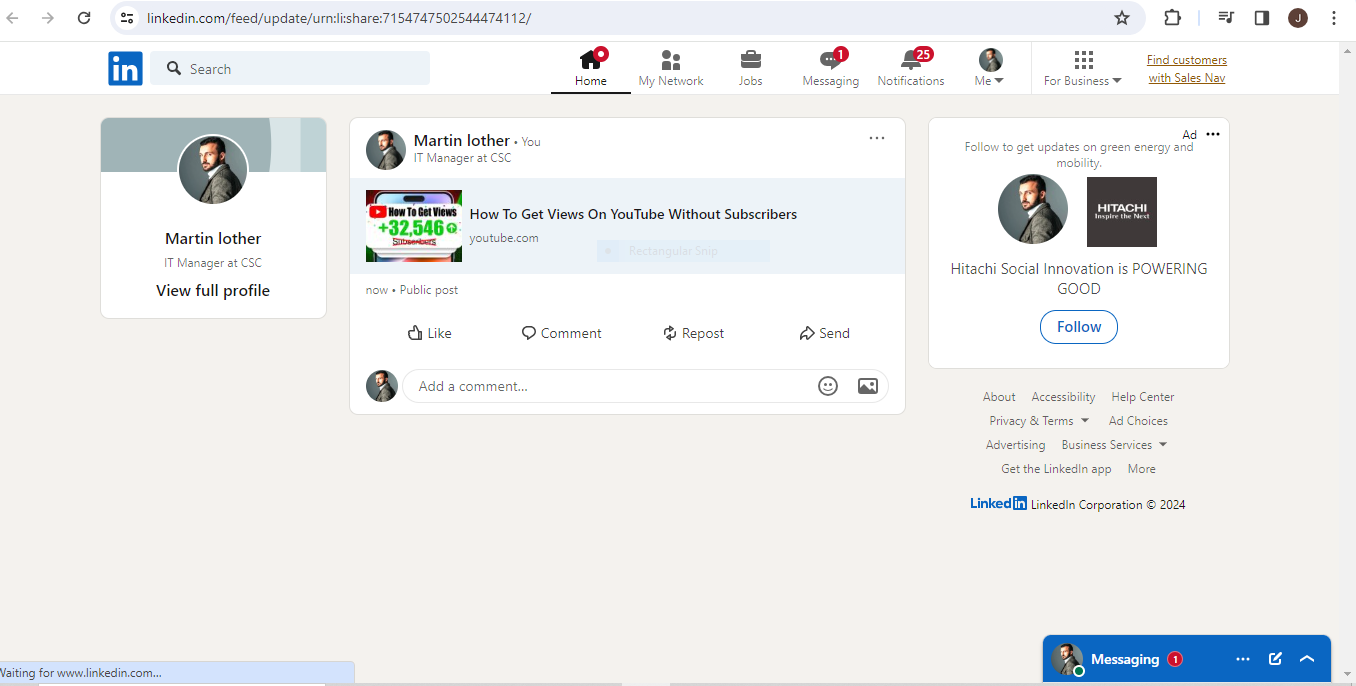
Task: Open the browser Extensions puzzle icon
Action: 1173,18
